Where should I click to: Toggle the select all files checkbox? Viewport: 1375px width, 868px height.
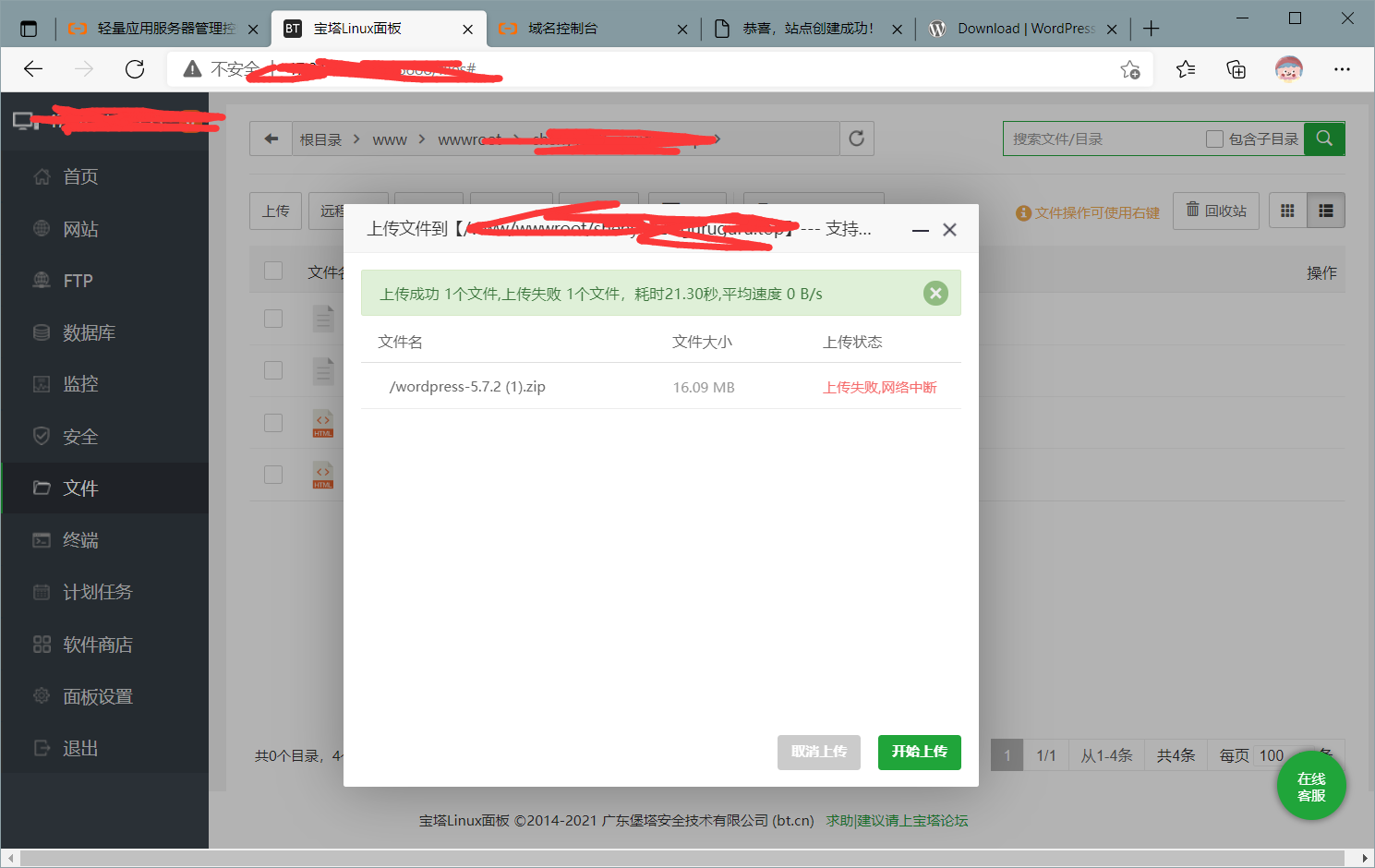click(x=273, y=271)
